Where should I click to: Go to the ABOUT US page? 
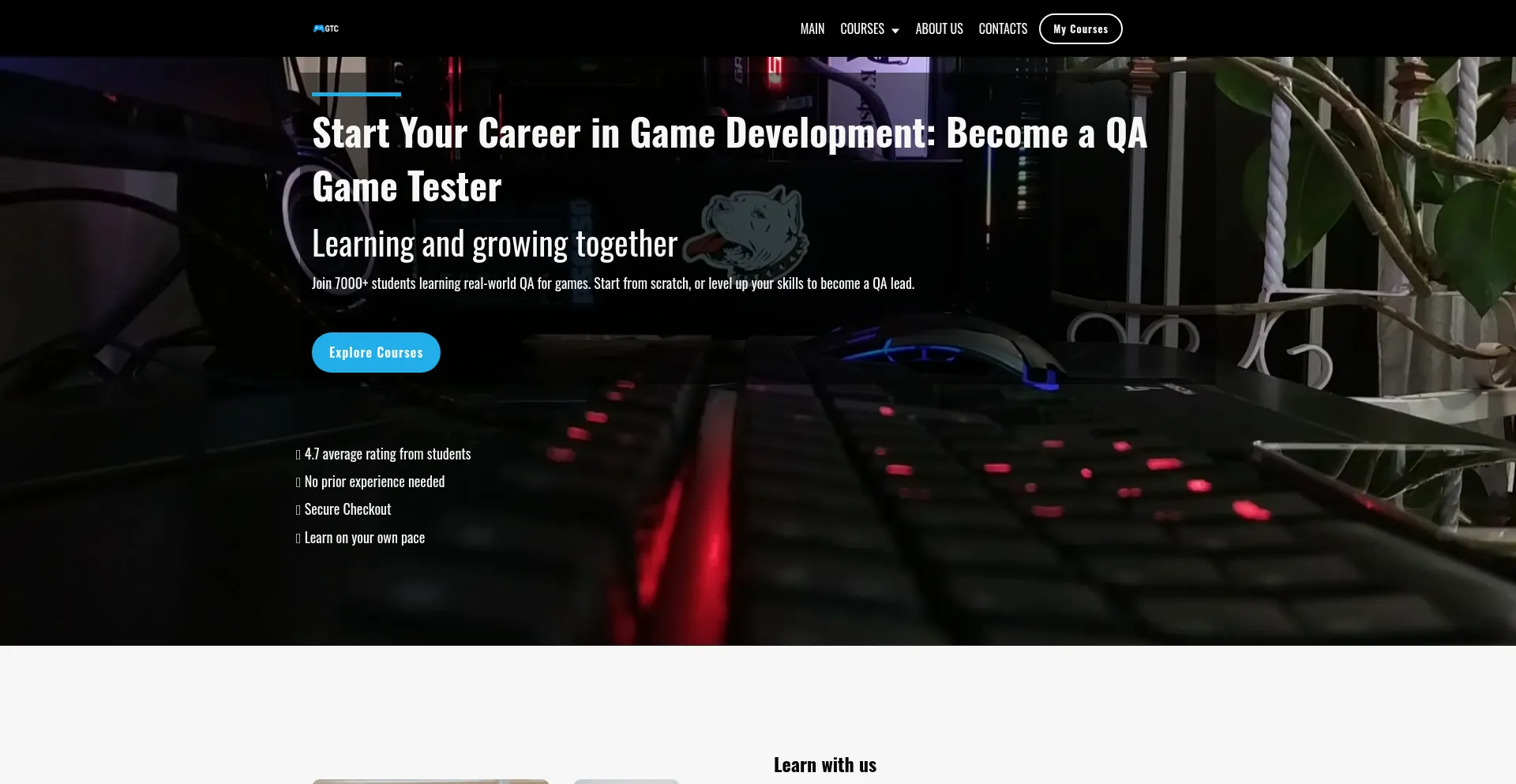[x=939, y=28]
